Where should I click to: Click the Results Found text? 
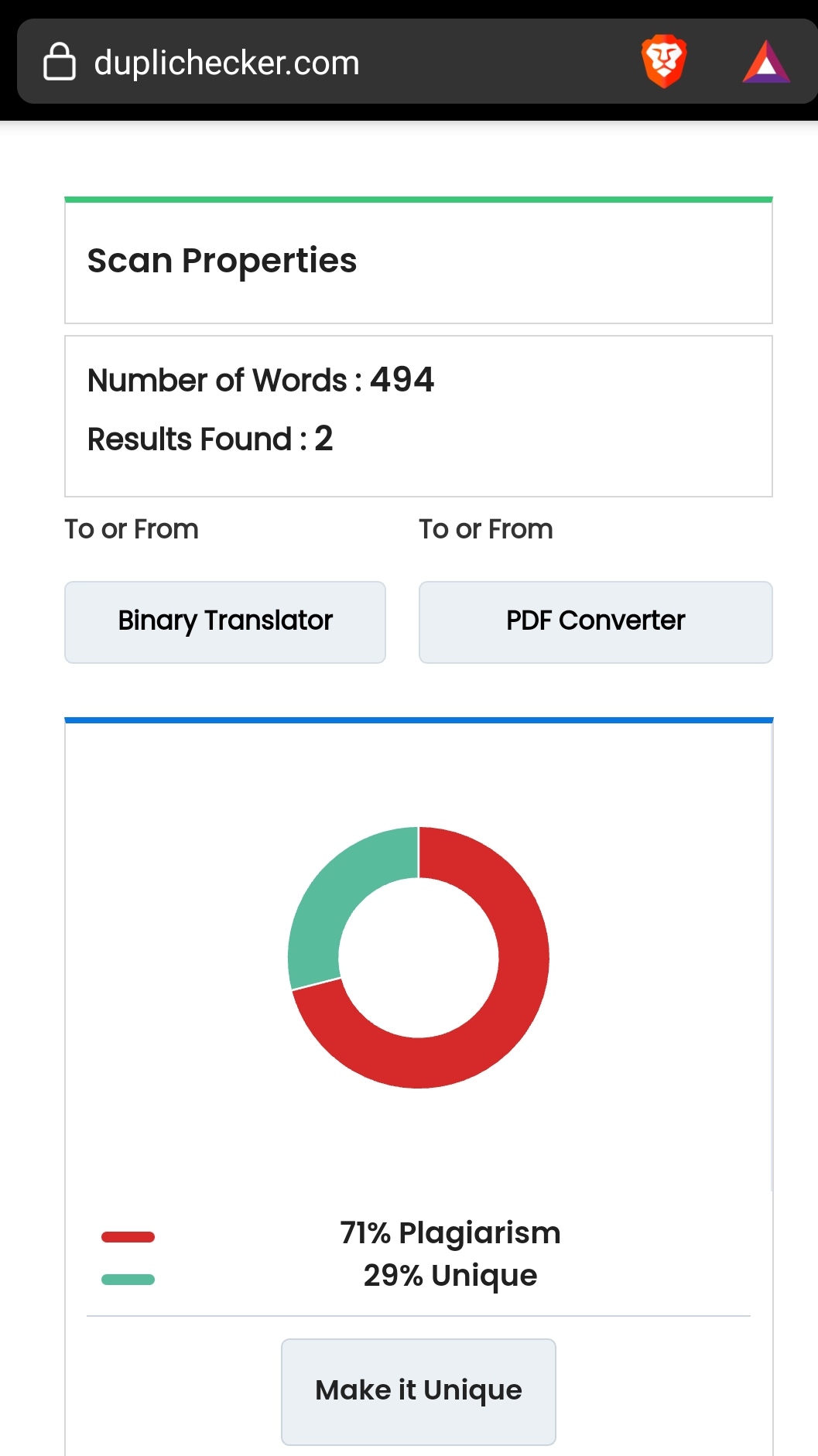[x=210, y=439]
